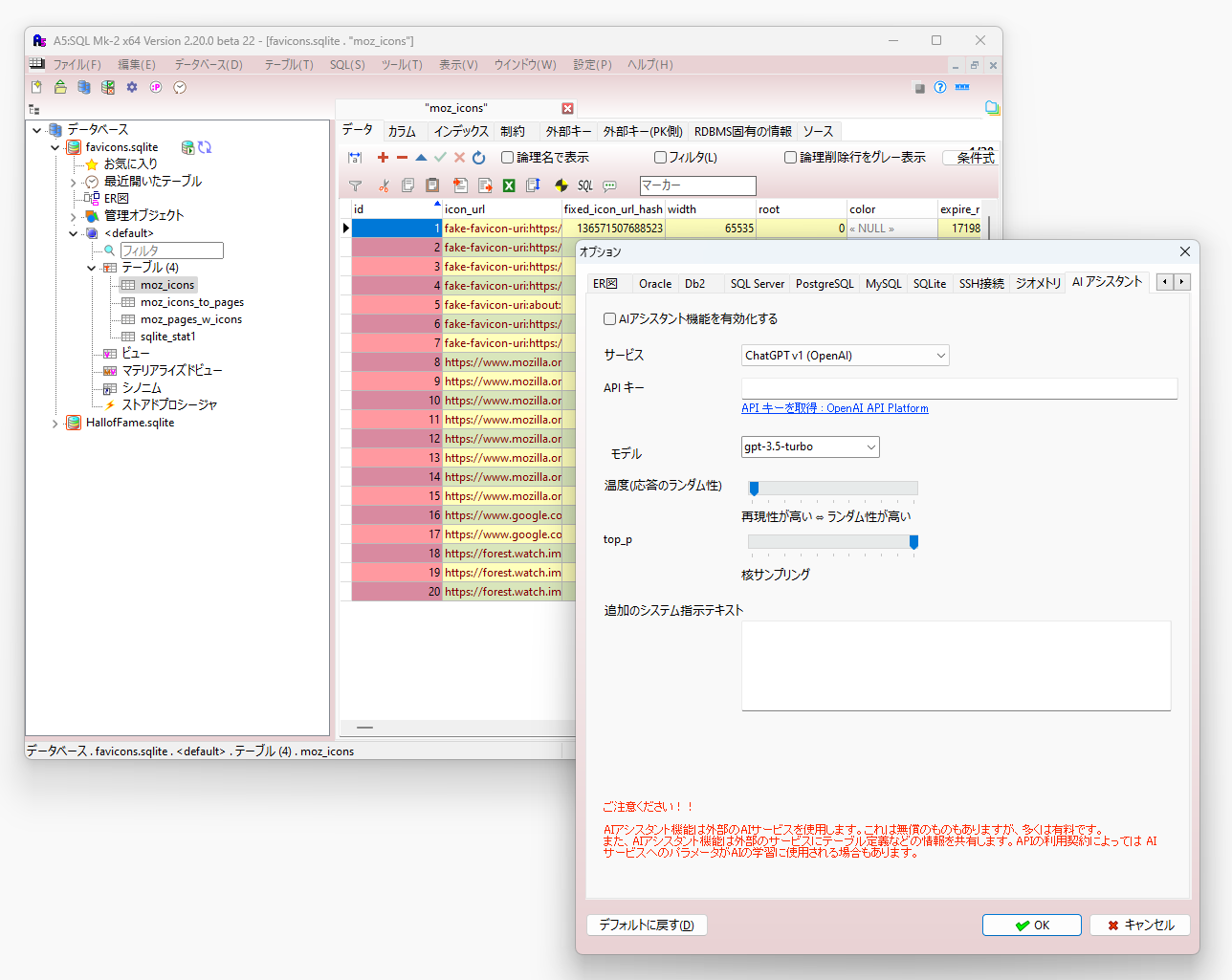Click the refresh icon on the record toolbar
This screenshot has width=1232, height=980.
pos(478,157)
